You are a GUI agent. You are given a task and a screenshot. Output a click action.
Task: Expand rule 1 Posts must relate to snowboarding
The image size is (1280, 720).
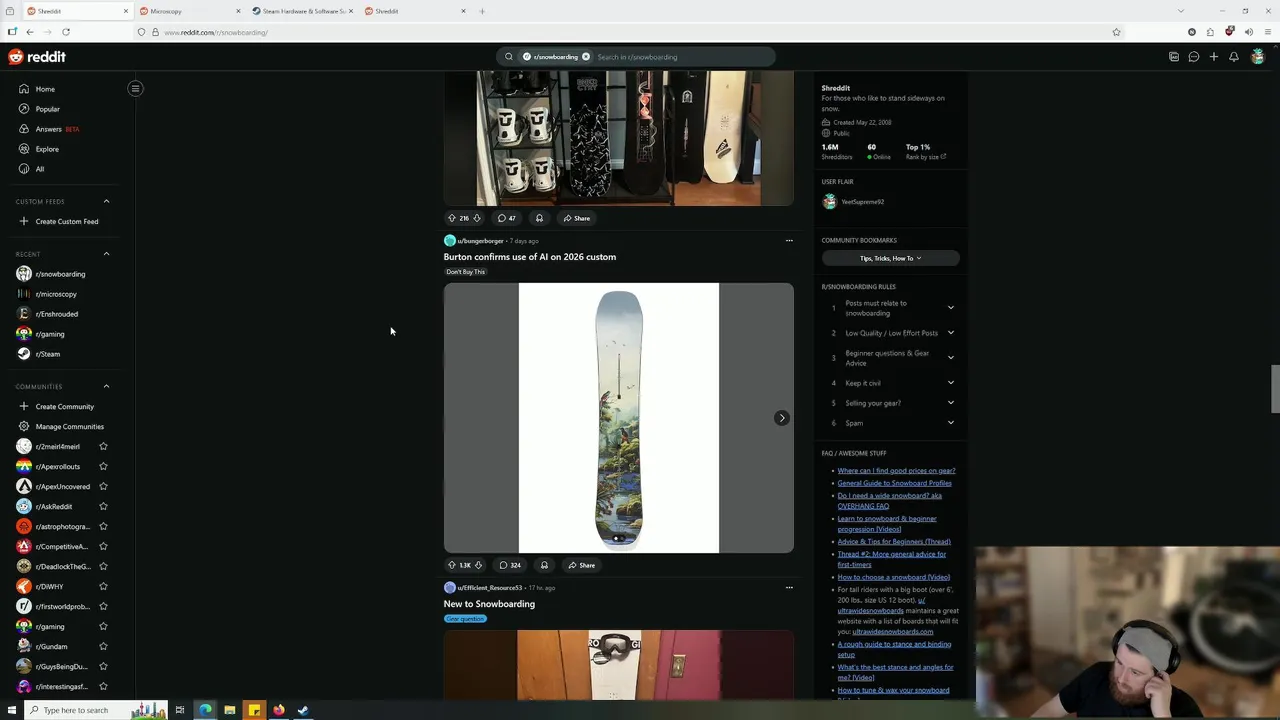click(950, 308)
